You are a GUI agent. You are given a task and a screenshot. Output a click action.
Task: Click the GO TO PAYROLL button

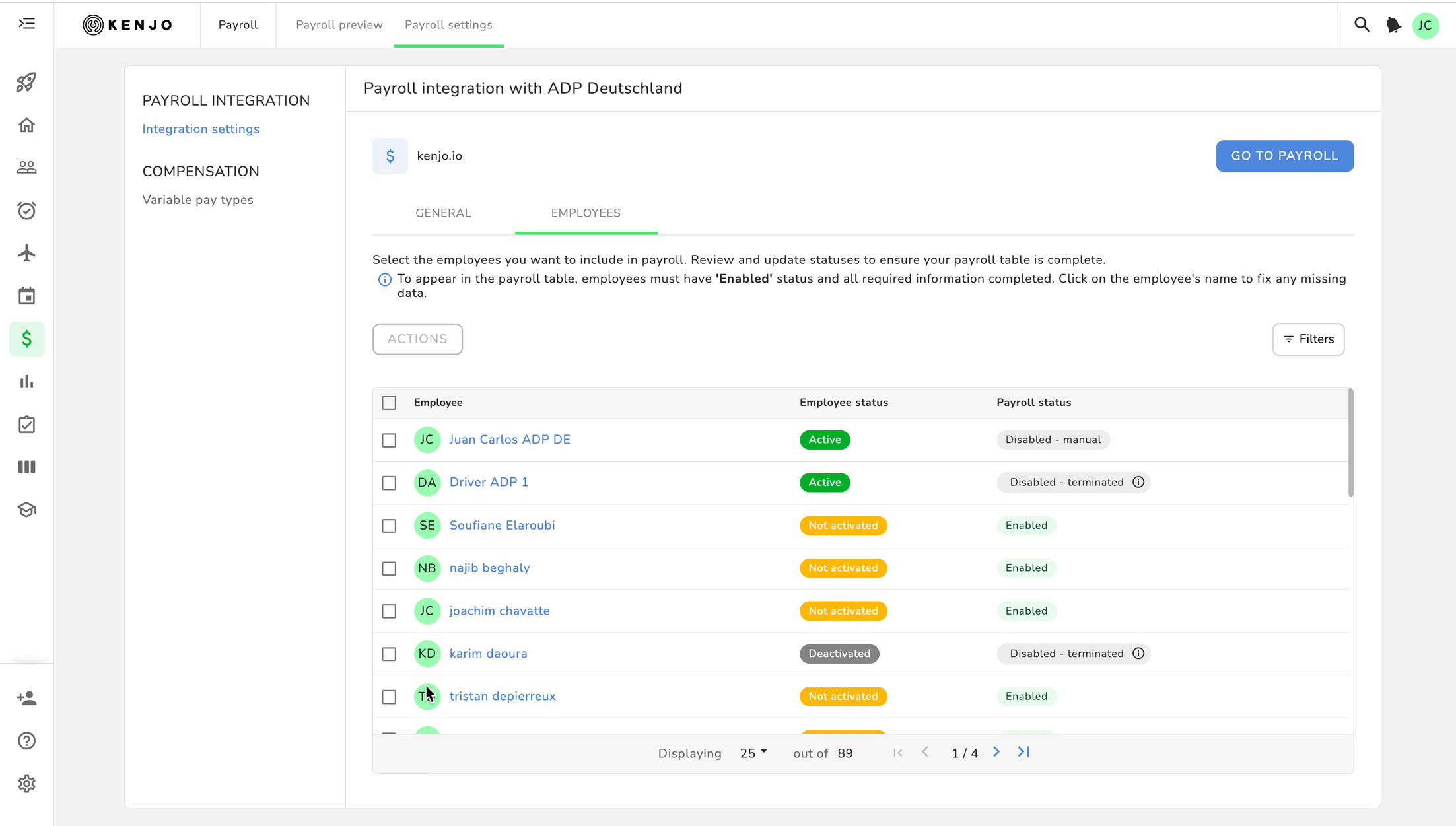tap(1284, 156)
